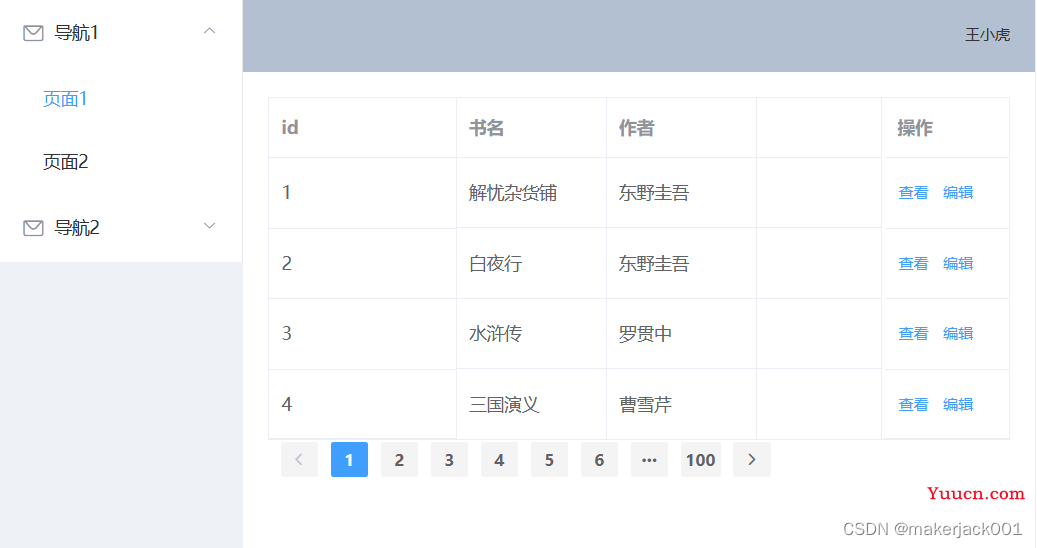Open 查看 for 三国演义
1037x548 pixels.
coord(913,404)
